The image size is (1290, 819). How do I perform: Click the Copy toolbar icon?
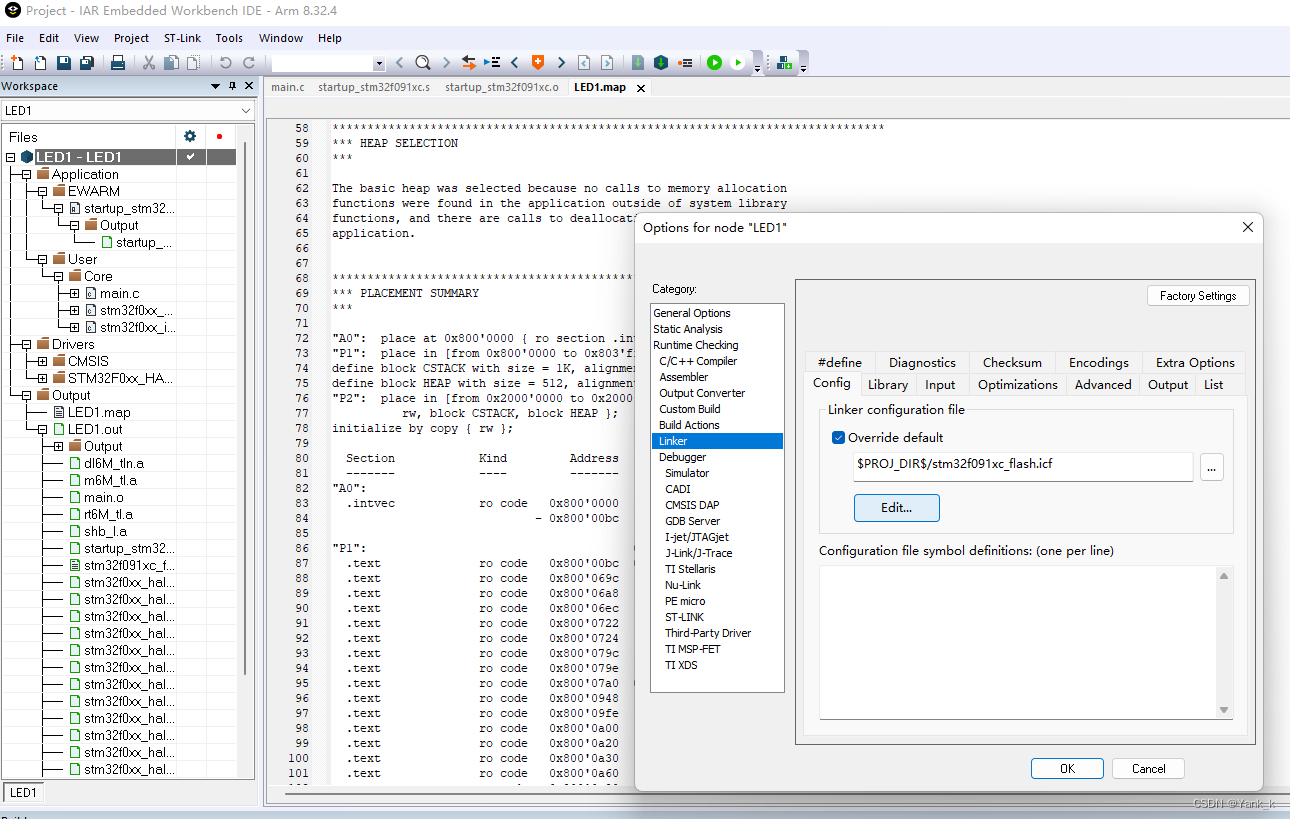pos(171,63)
